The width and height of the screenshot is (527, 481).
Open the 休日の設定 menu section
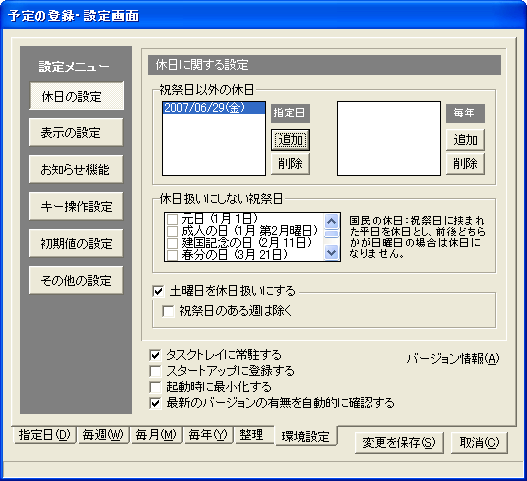(x=76, y=96)
